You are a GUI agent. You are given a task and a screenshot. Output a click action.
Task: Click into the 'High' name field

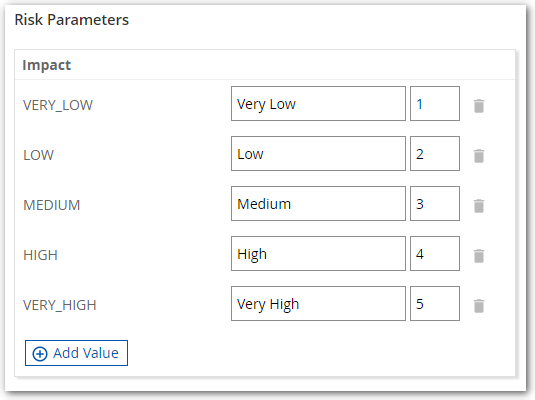point(318,254)
